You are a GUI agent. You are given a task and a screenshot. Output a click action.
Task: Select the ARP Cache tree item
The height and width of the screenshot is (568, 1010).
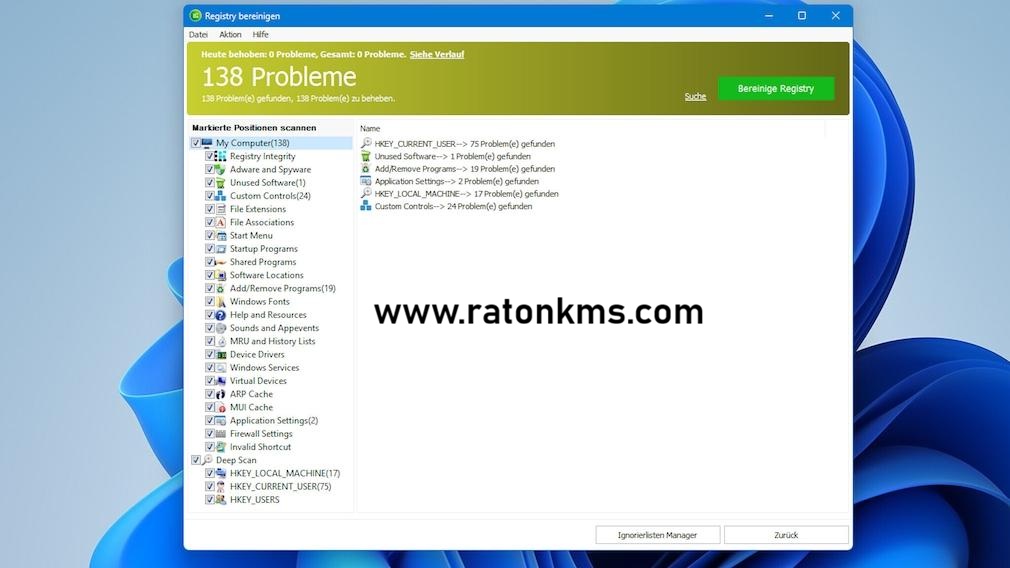pyautogui.click(x=251, y=394)
